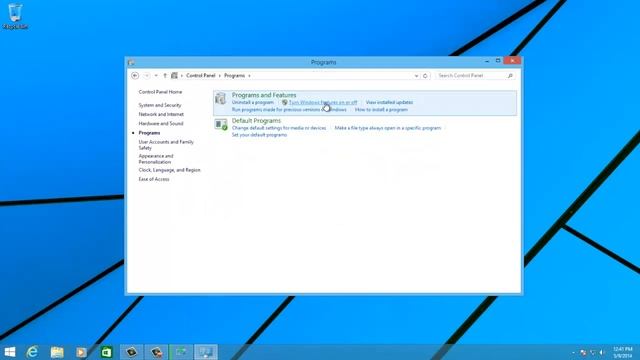Screen dimensions: 640x360
Task: Open Appearance and Personalization category
Action: (156, 159)
